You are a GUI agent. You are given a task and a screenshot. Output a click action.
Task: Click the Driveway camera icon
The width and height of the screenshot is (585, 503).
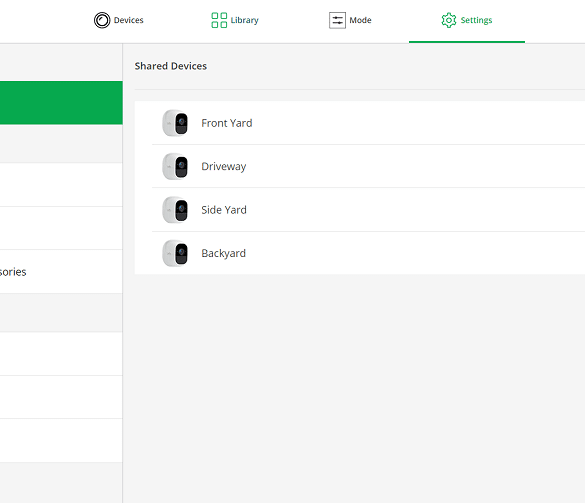[x=175, y=166]
